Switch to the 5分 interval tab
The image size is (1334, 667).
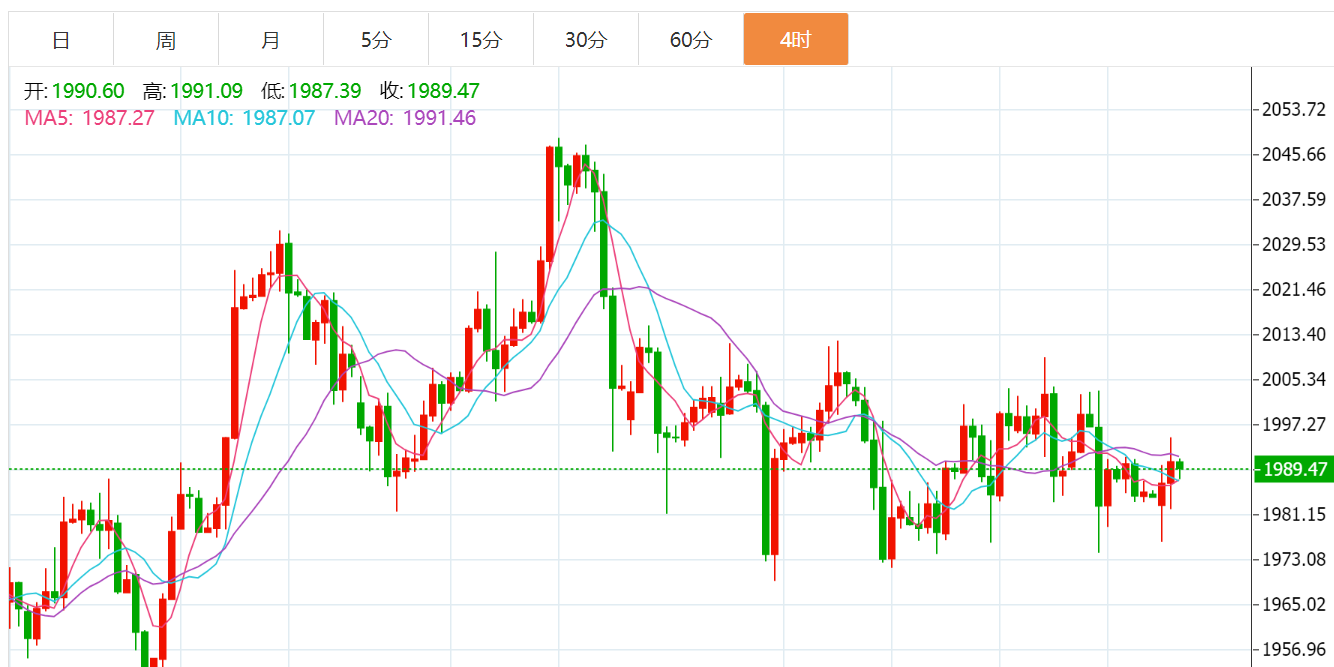coord(376,40)
